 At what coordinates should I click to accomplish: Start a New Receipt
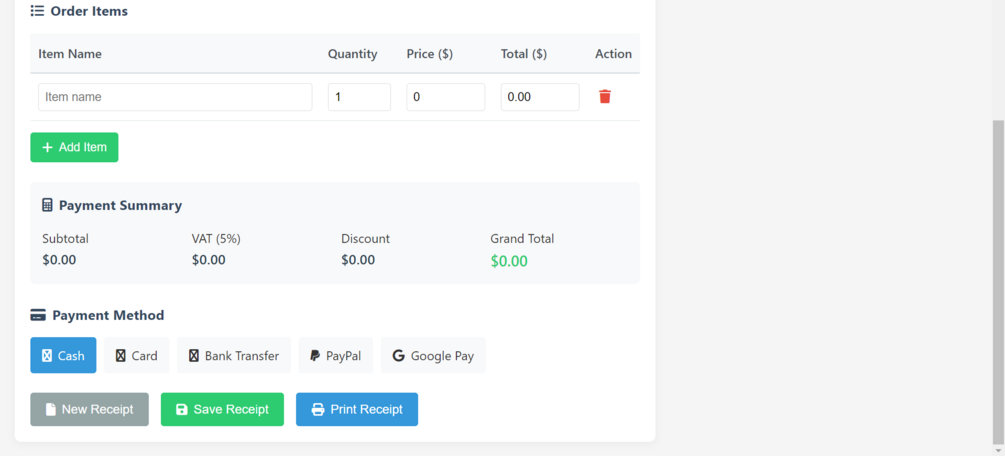pos(89,410)
